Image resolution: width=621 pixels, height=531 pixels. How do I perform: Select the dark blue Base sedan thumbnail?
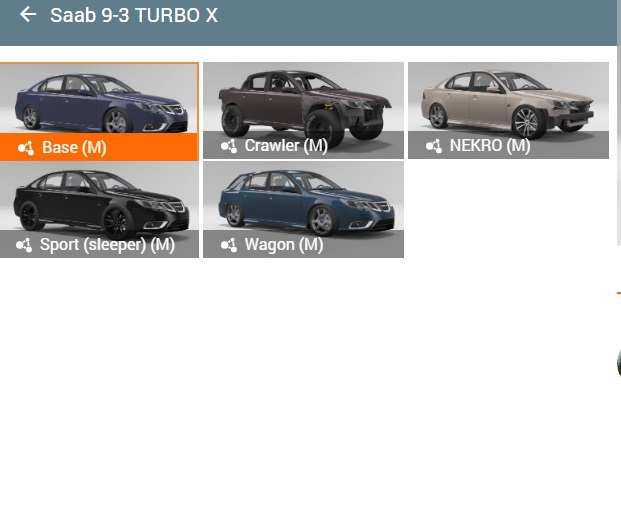pos(99,100)
